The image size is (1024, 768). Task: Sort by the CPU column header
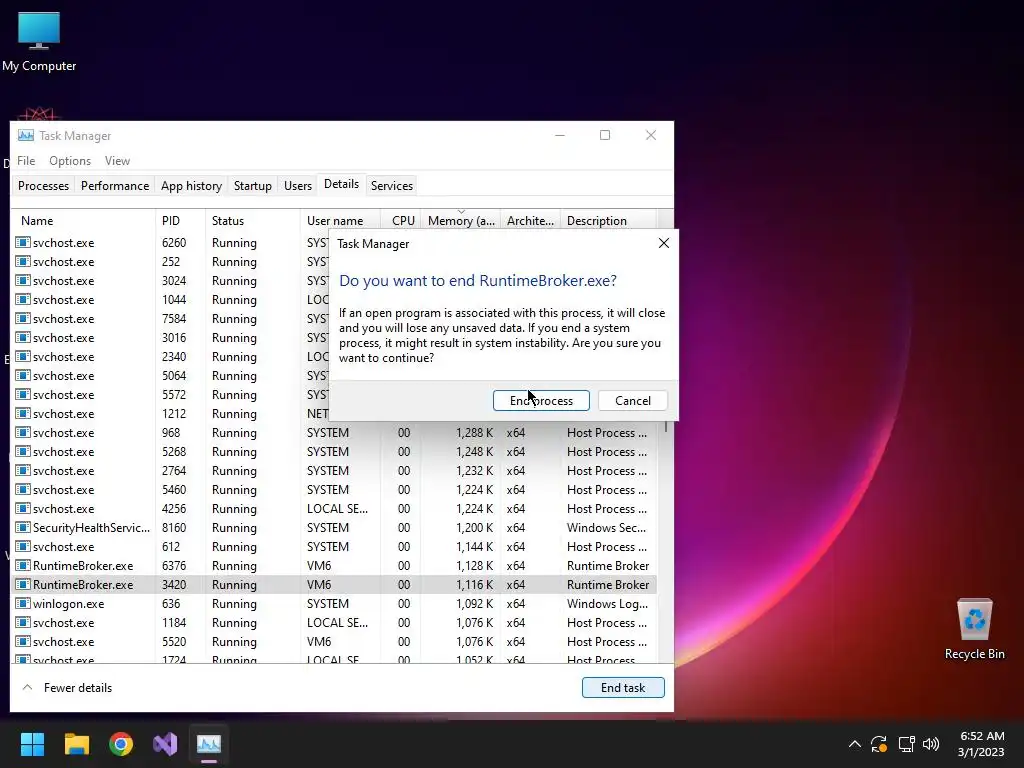tap(401, 221)
